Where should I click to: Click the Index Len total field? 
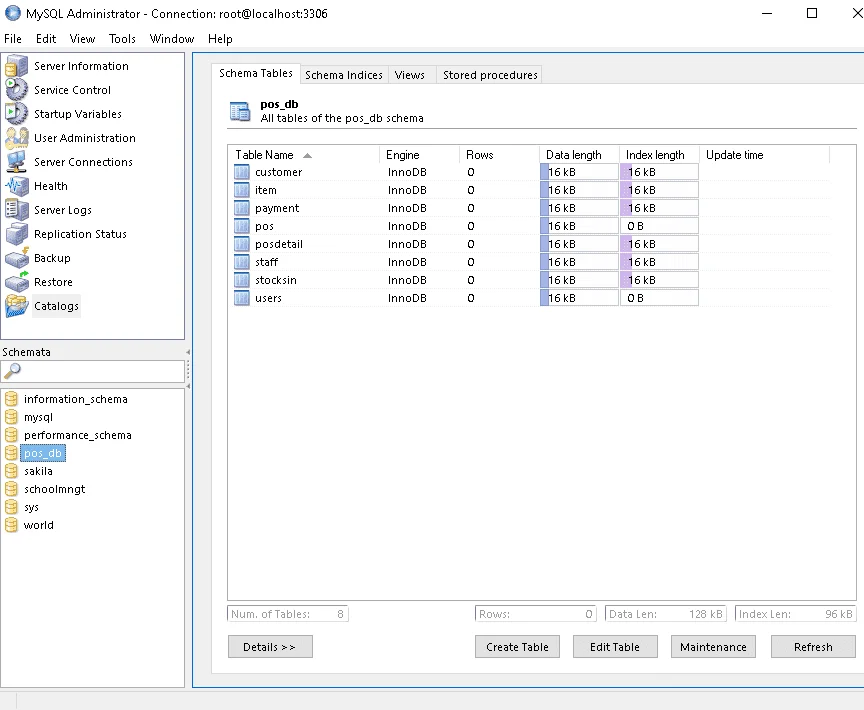point(795,614)
